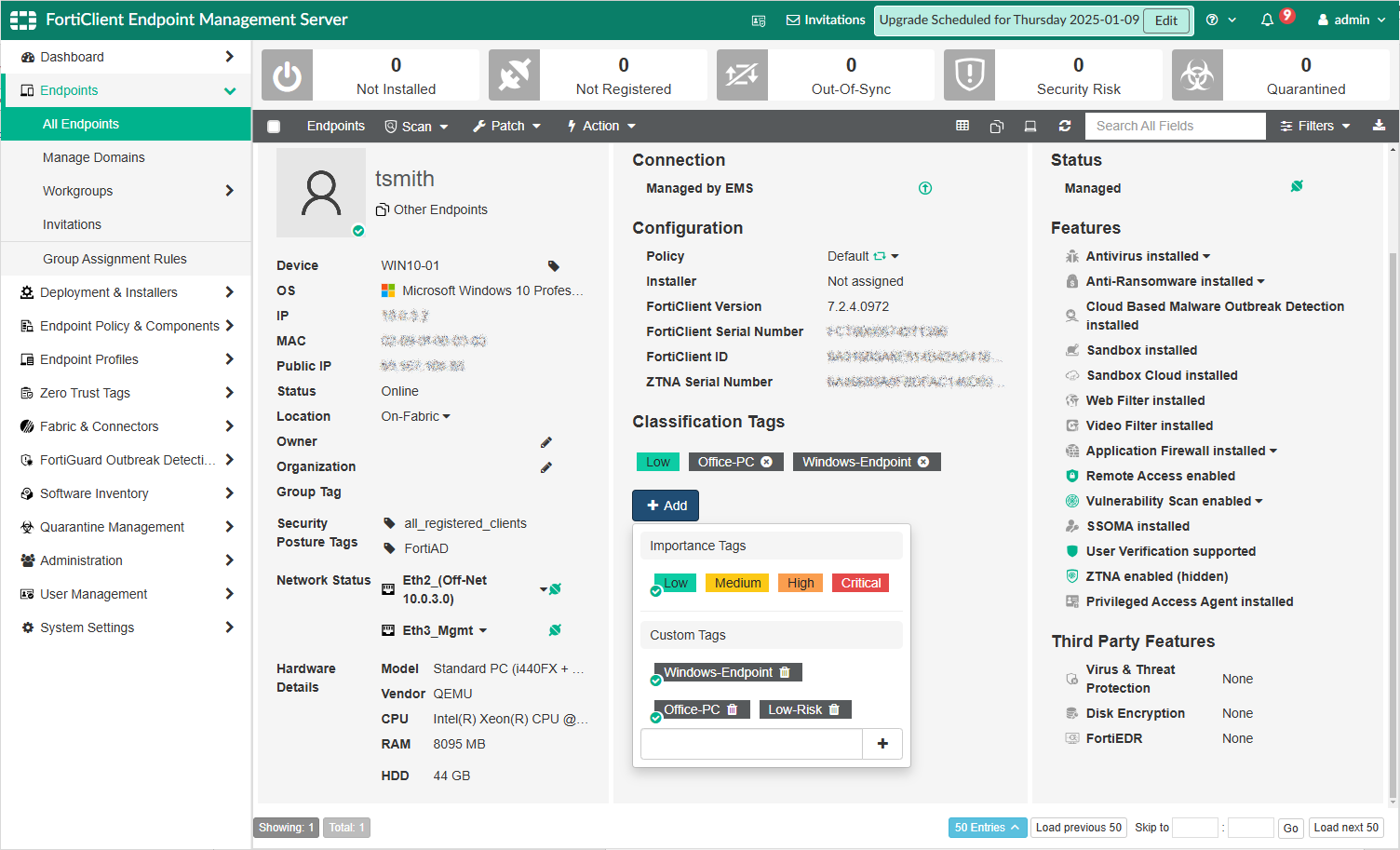Open the Scan dropdown menu
The width and height of the screenshot is (1400, 850).
point(417,127)
